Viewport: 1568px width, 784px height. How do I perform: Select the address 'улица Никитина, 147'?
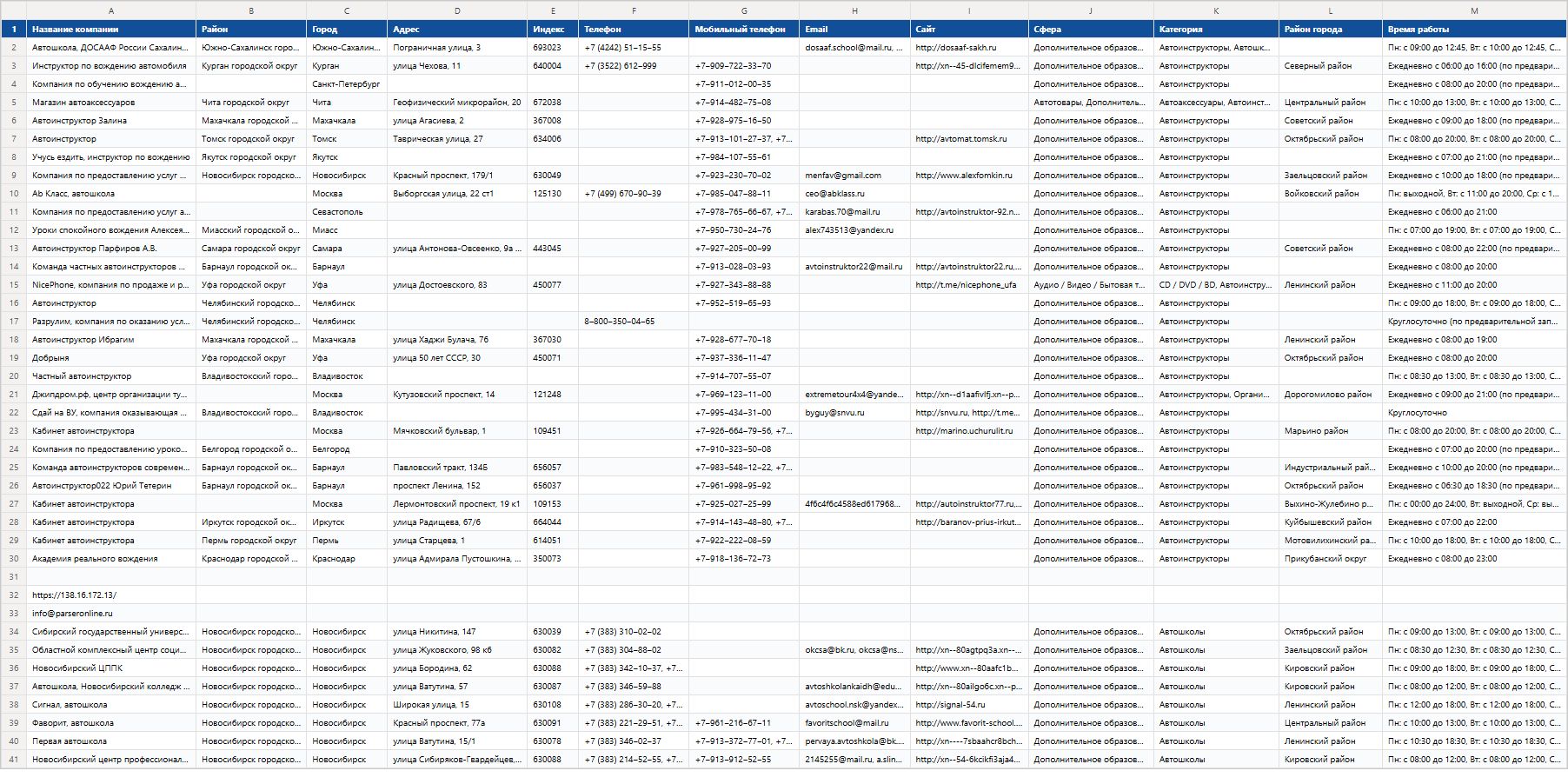[457, 632]
